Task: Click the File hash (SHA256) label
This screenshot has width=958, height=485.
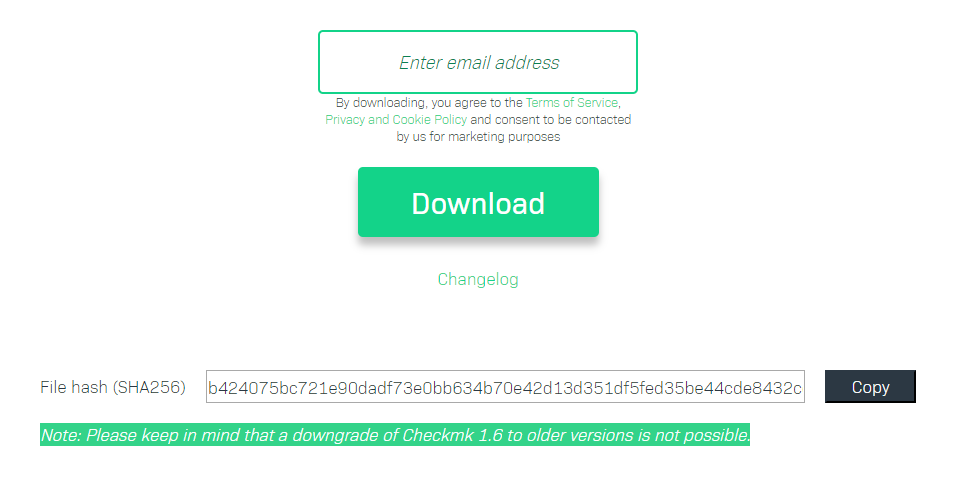Action: 113,387
